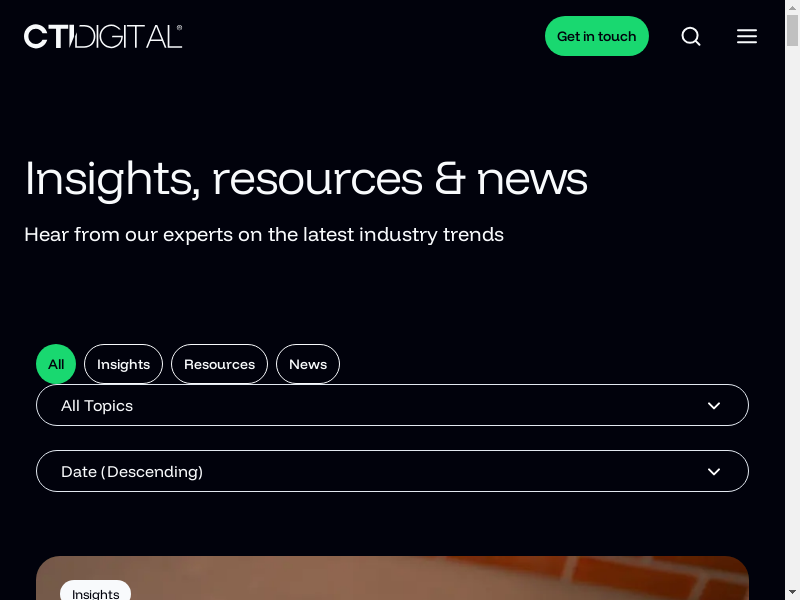The image size is (800, 600).
Task: Click the Insights tag on article card
Action: pyautogui.click(x=96, y=592)
